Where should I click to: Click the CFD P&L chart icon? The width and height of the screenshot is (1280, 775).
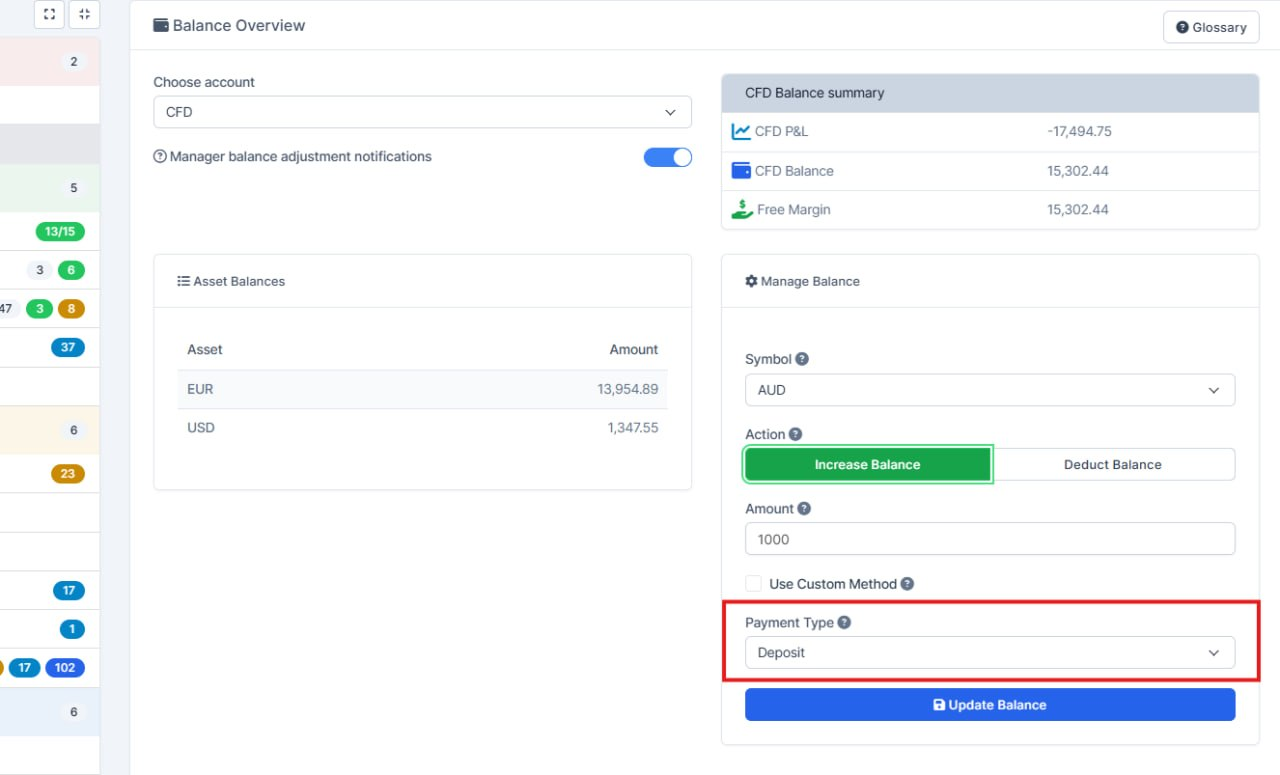pyautogui.click(x=741, y=131)
